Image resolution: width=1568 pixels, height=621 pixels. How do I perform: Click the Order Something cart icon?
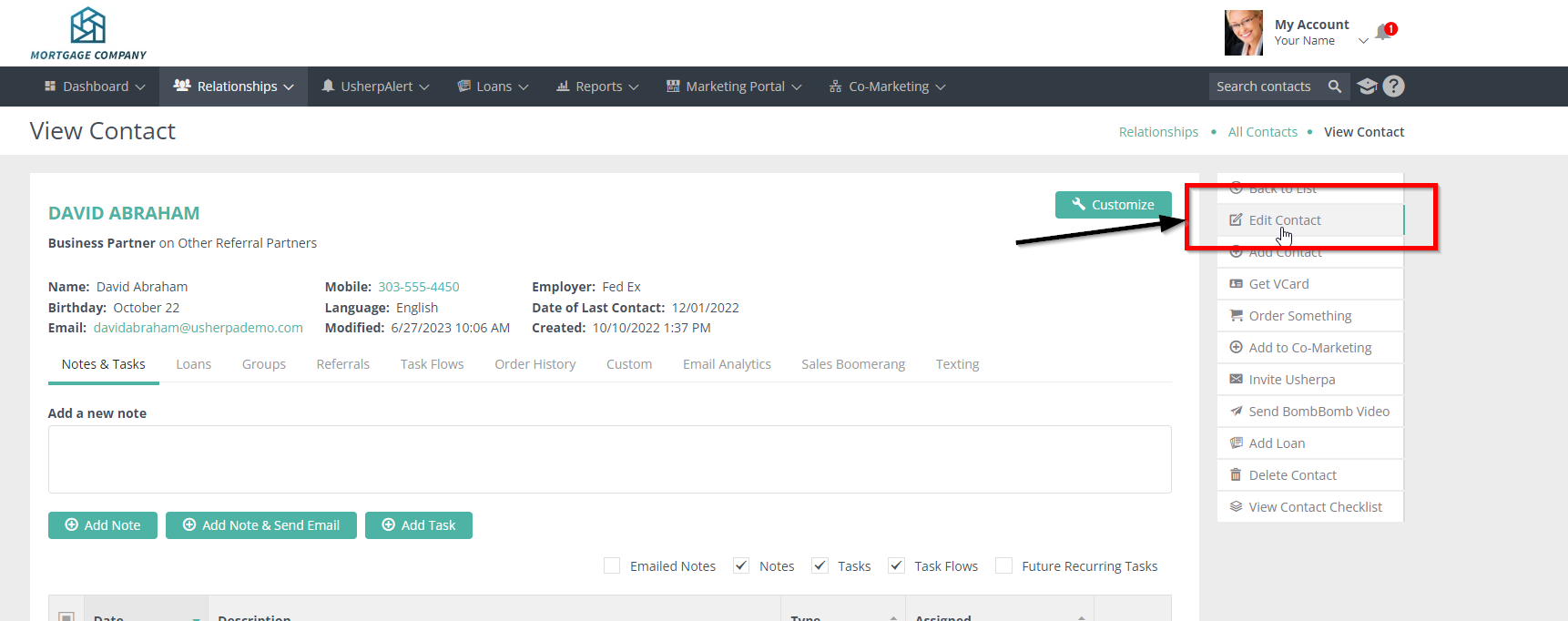1236,316
